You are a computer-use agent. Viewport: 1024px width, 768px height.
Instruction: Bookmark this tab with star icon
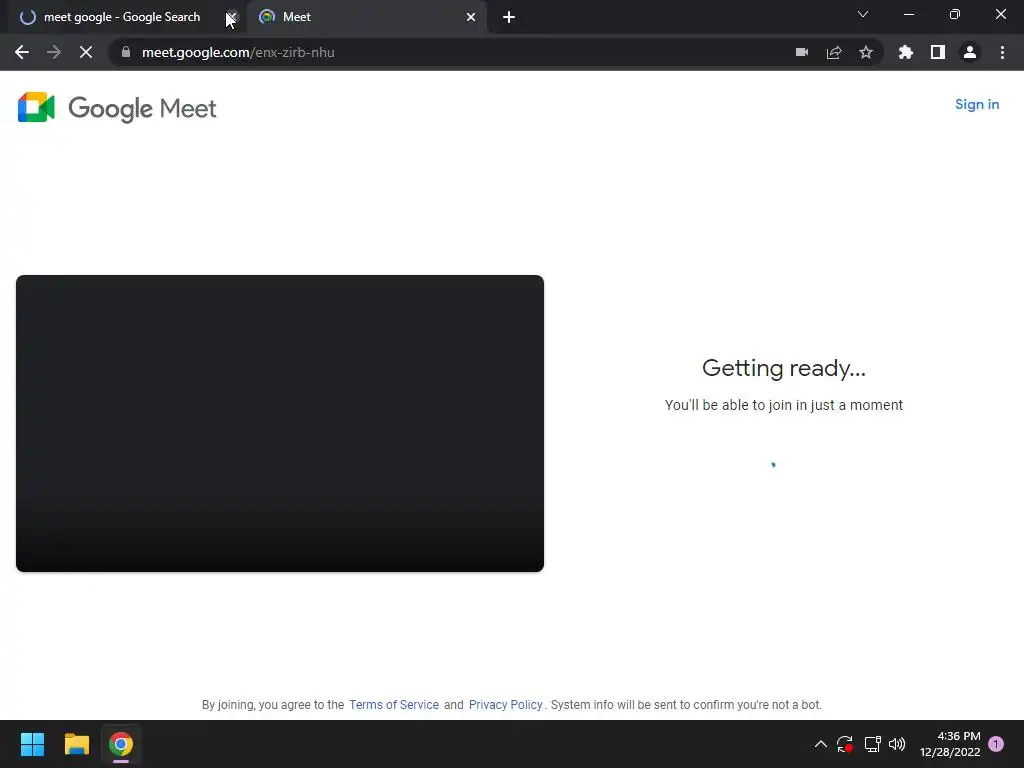866,52
